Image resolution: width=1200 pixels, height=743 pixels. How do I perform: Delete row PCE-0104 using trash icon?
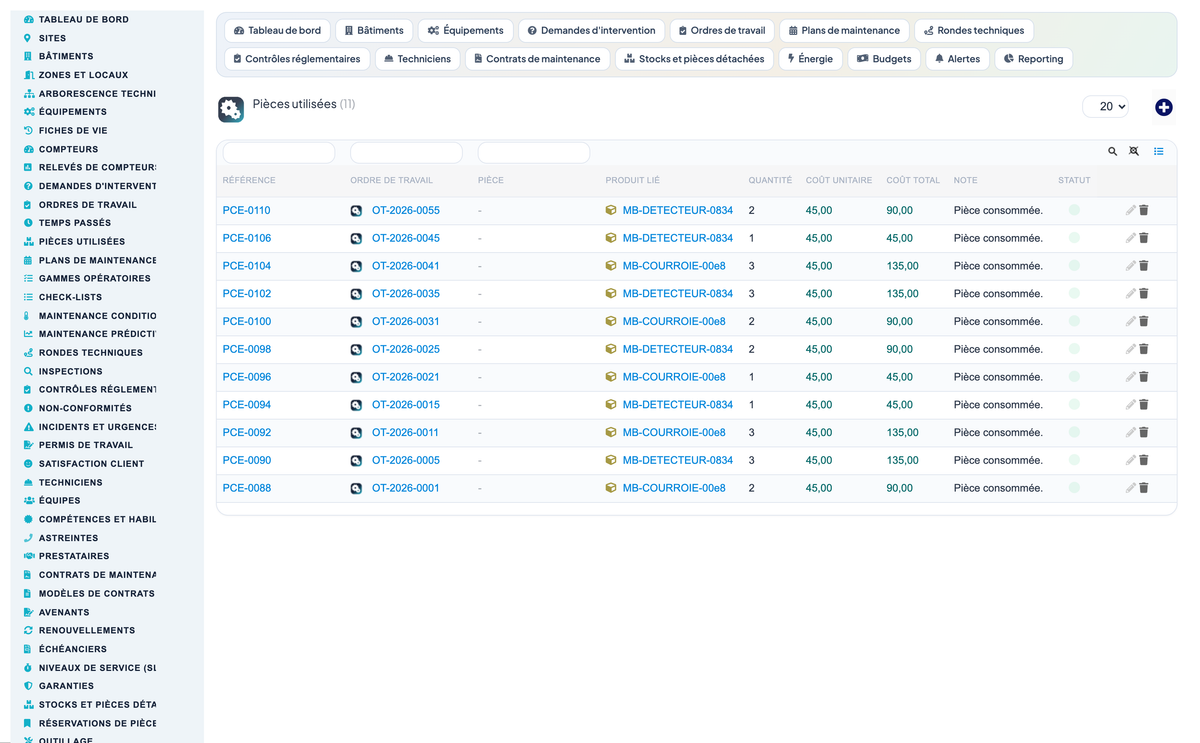point(1144,266)
